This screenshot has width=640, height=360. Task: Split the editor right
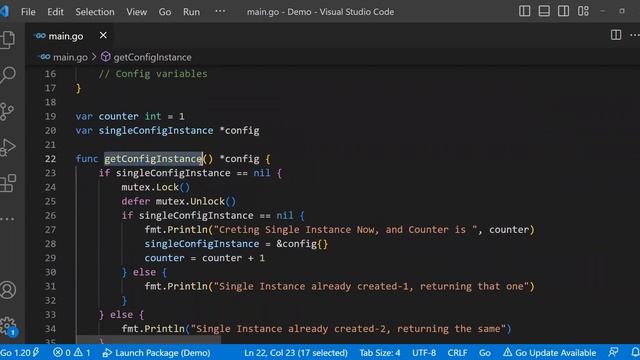pos(616,35)
